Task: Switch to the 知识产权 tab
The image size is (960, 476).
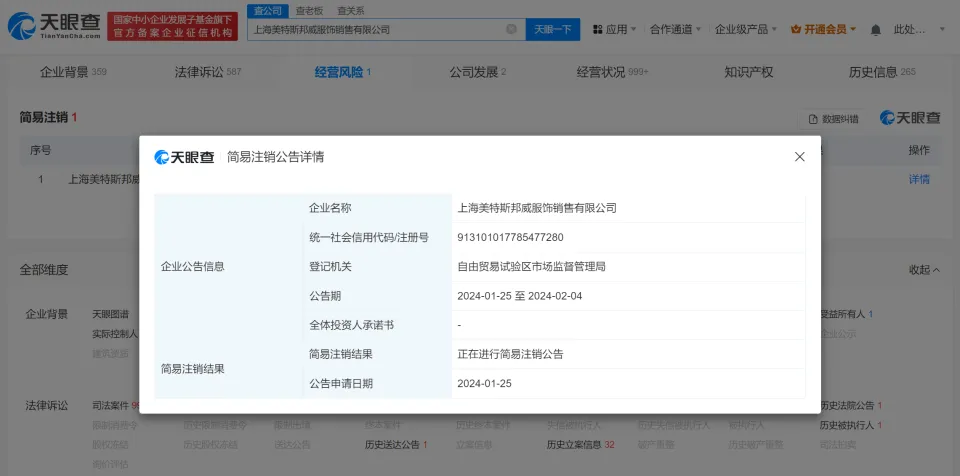Action: [748, 72]
